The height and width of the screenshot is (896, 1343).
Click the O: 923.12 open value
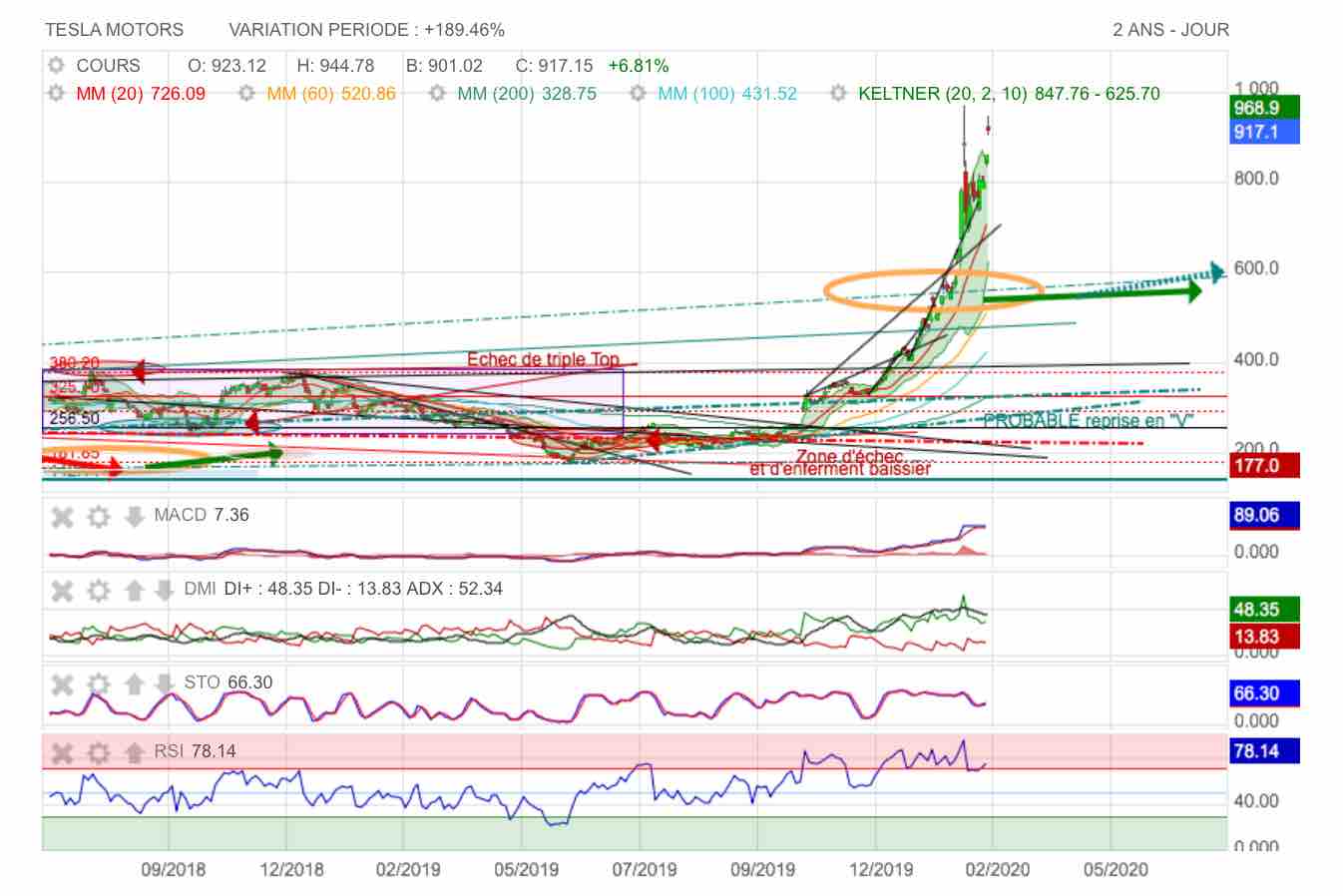click(x=227, y=66)
